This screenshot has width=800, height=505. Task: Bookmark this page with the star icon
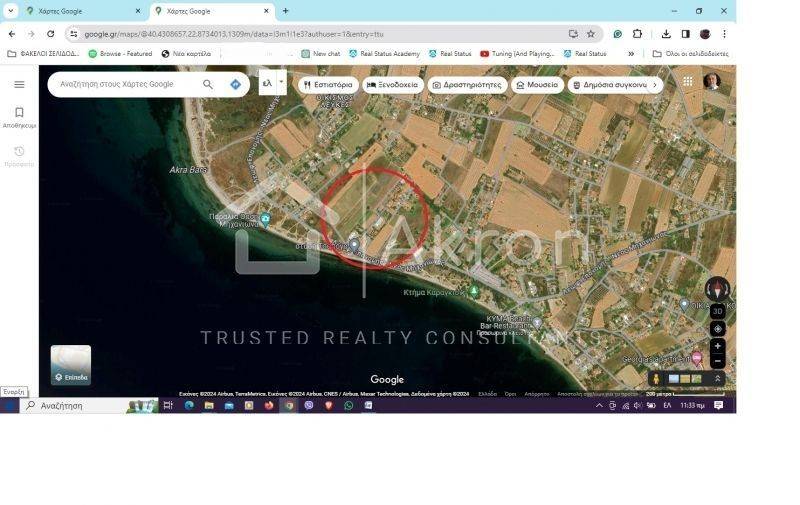(x=591, y=34)
